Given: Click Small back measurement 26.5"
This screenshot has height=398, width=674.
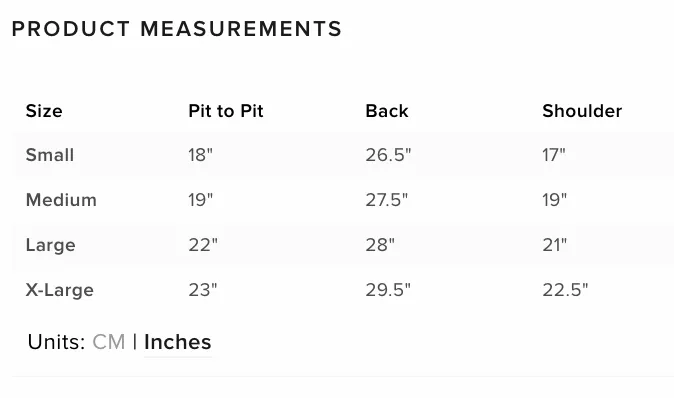Looking at the screenshot, I should (x=388, y=155).
